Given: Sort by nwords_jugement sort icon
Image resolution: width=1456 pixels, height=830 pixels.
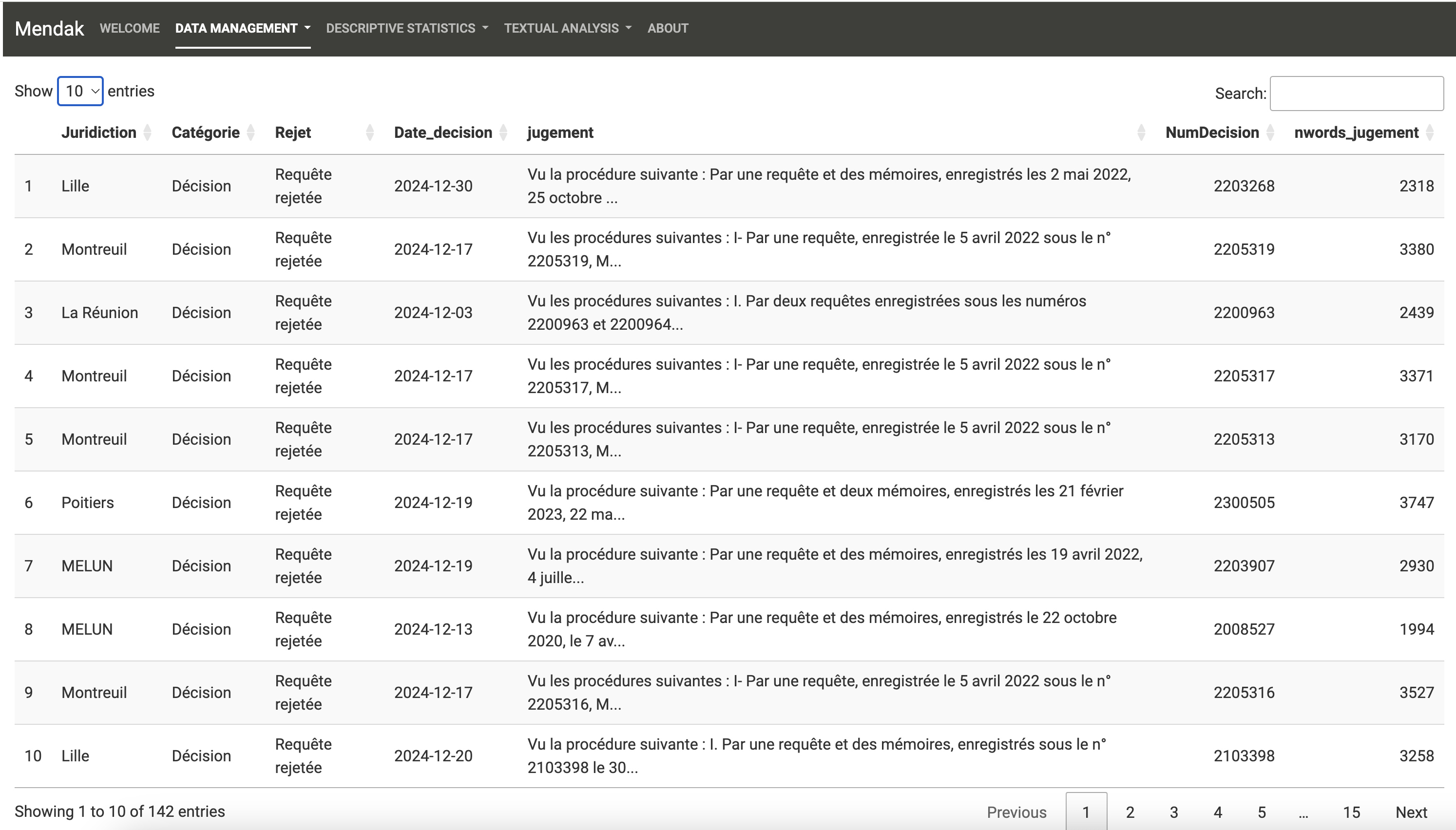Looking at the screenshot, I should pos(1430,133).
